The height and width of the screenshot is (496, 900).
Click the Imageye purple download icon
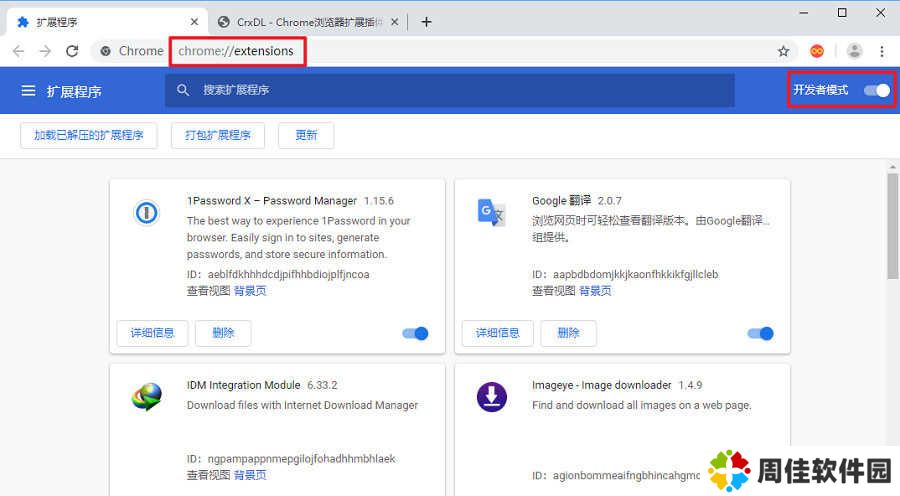click(x=491, y=397)
